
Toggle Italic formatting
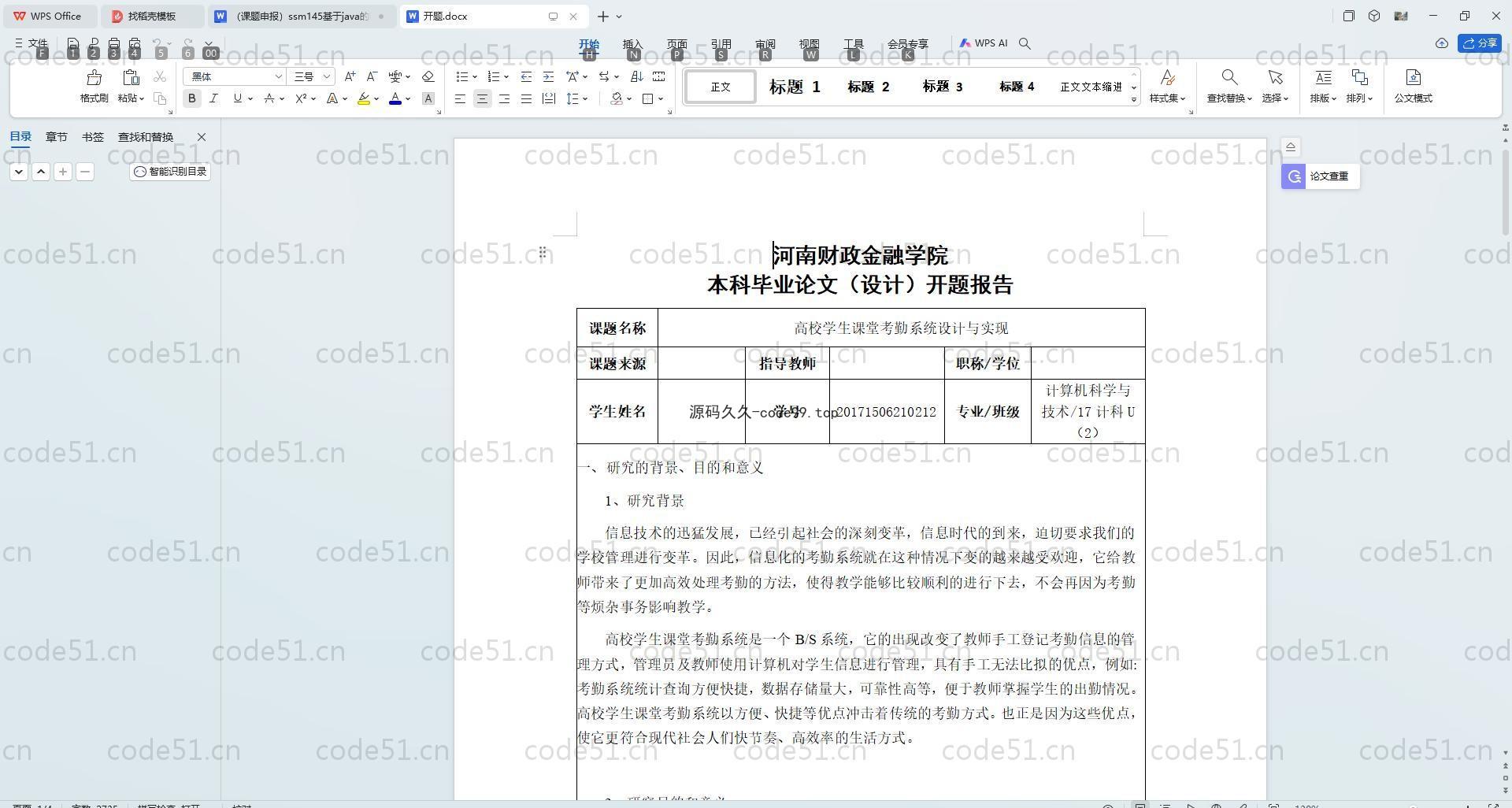[213, 98]
